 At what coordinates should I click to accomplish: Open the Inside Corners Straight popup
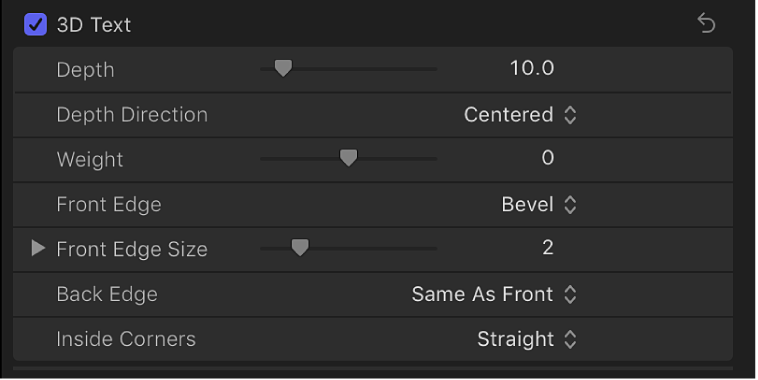tap(527, 339)
